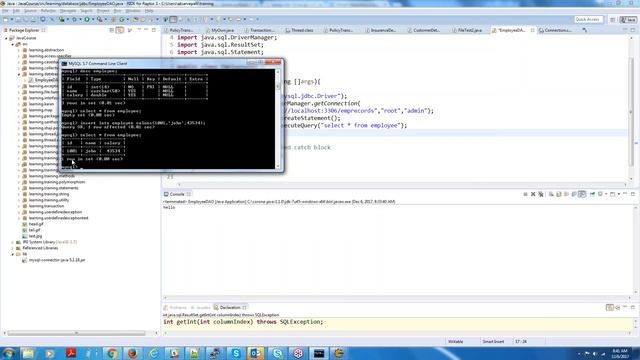Viewport: 640px width, 360px height.
Task: Click the Run green play toolbar button
Action: [87, 20]
